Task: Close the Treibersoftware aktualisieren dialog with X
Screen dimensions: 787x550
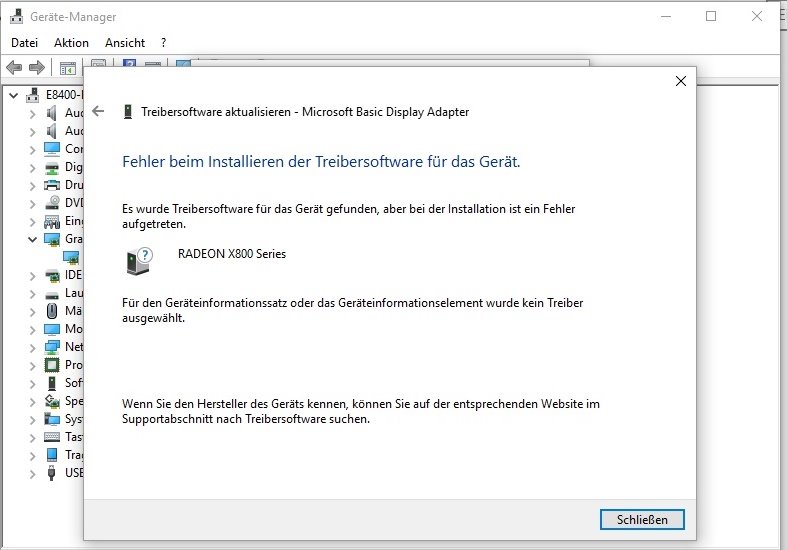Action: point(681,81)
